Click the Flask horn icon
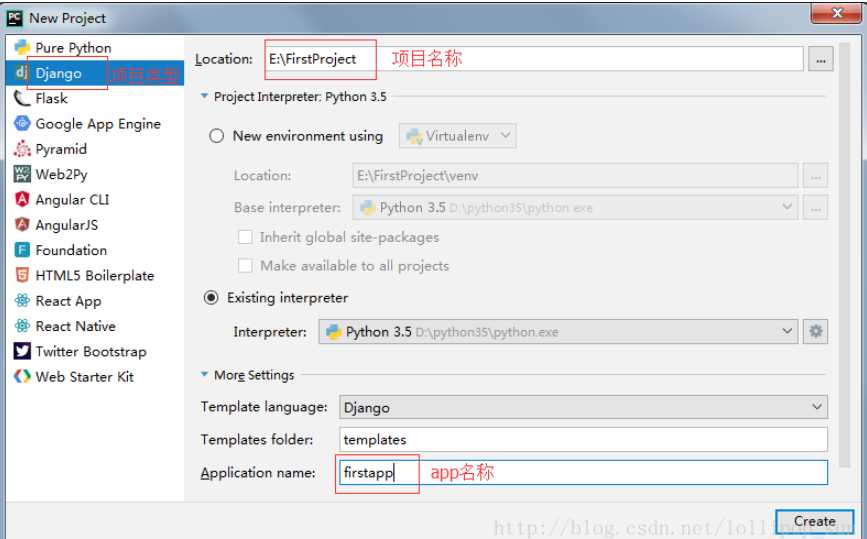867x539 pixels. pos(22,98)
